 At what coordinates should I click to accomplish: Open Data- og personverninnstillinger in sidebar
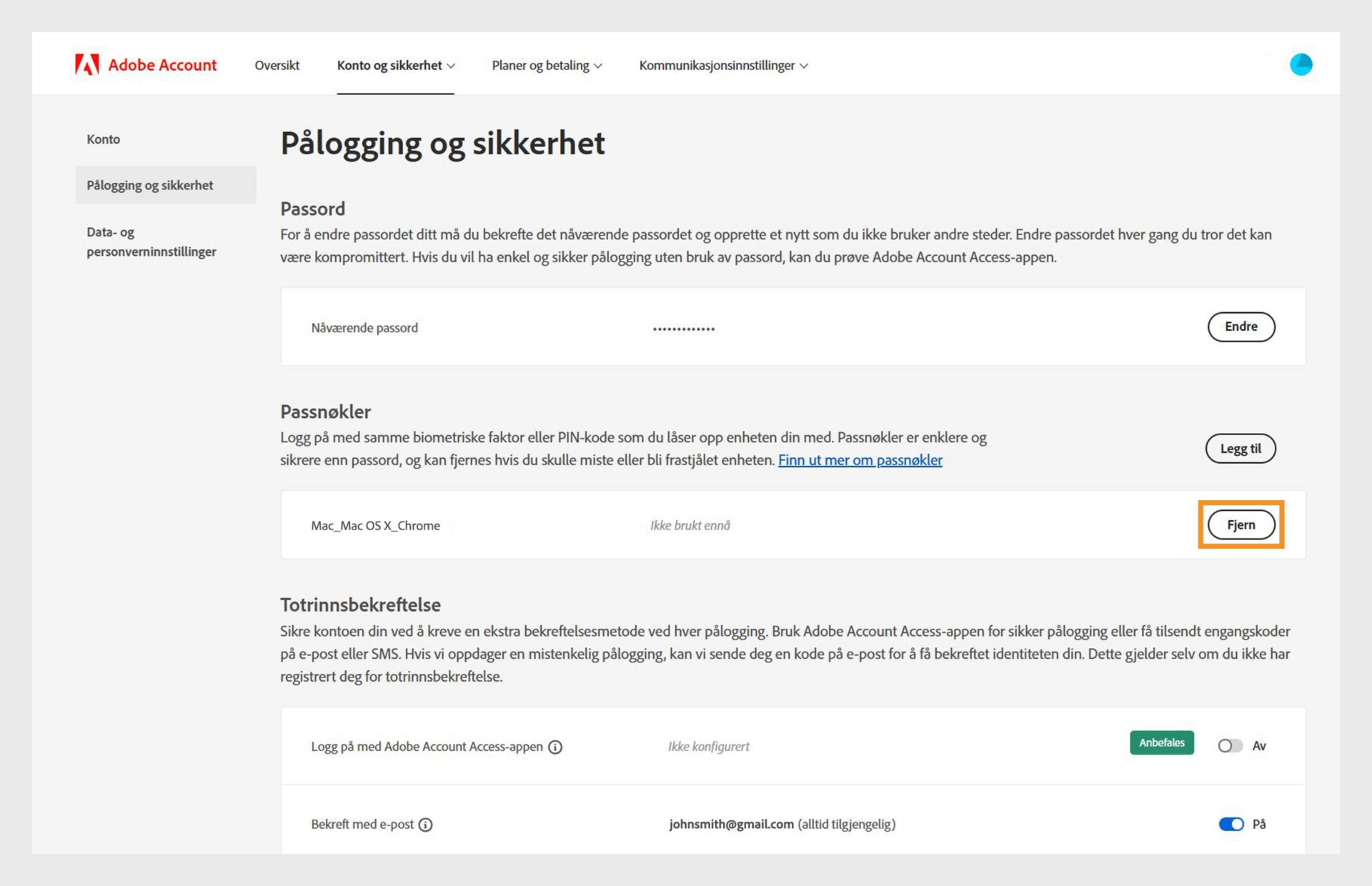[x=151, y=242]
